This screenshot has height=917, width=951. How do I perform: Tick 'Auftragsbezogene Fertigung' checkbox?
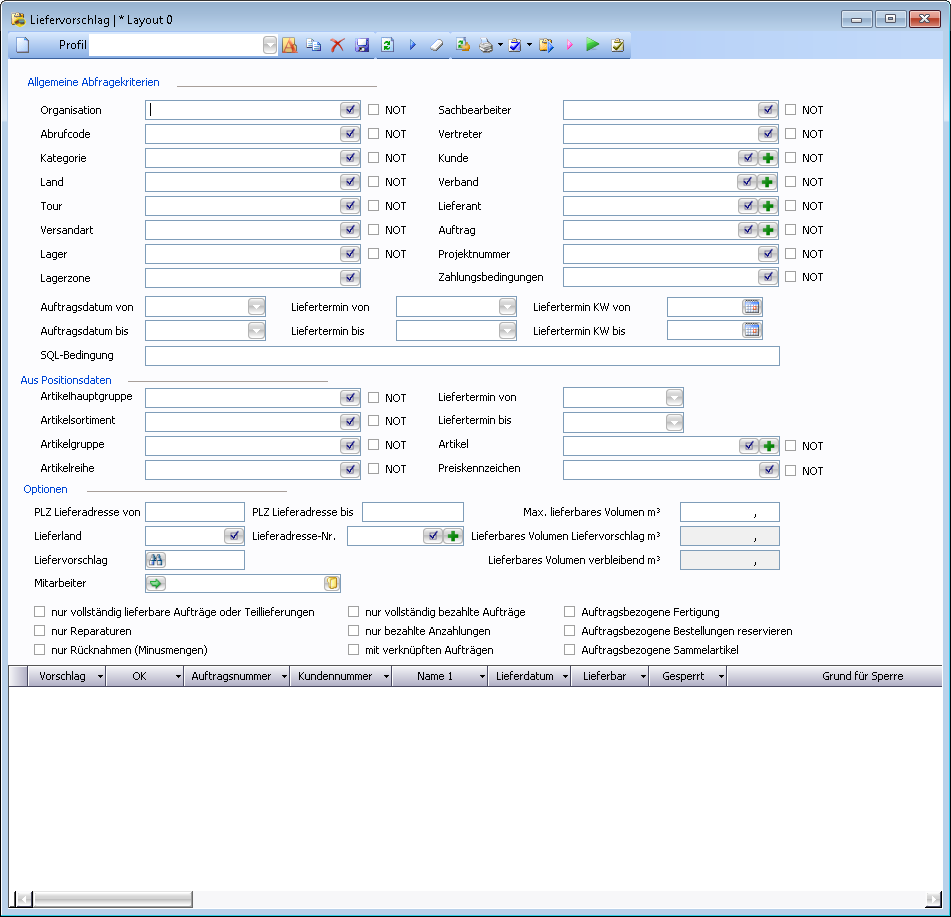(571, 612)
